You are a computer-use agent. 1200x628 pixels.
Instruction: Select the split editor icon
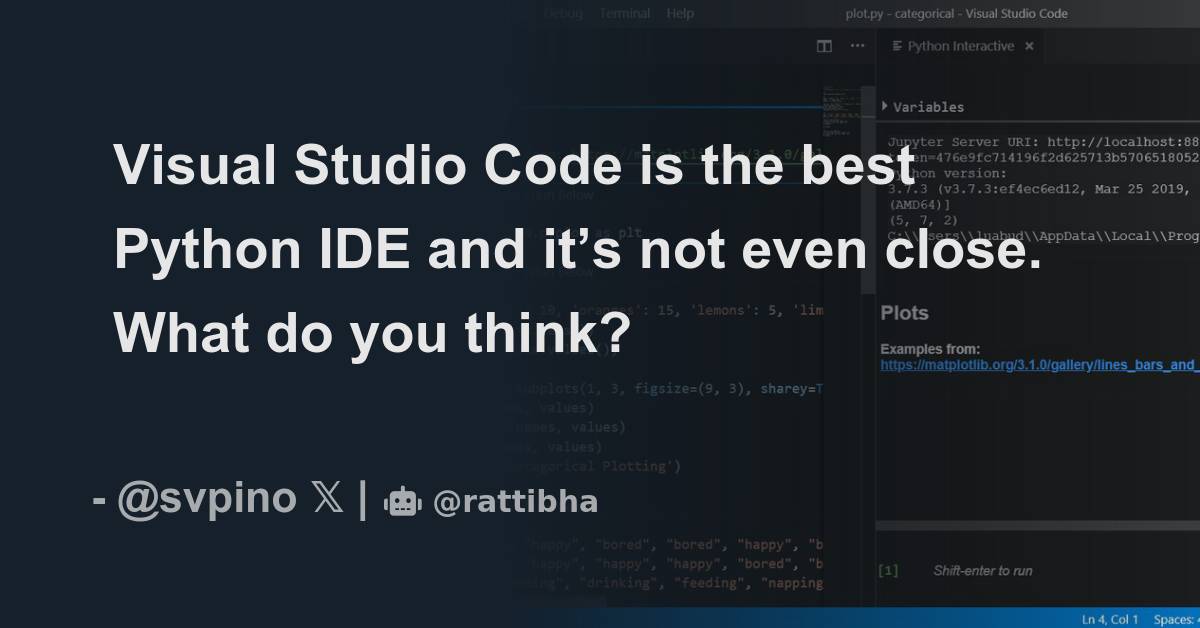click(x=823, y=46)
